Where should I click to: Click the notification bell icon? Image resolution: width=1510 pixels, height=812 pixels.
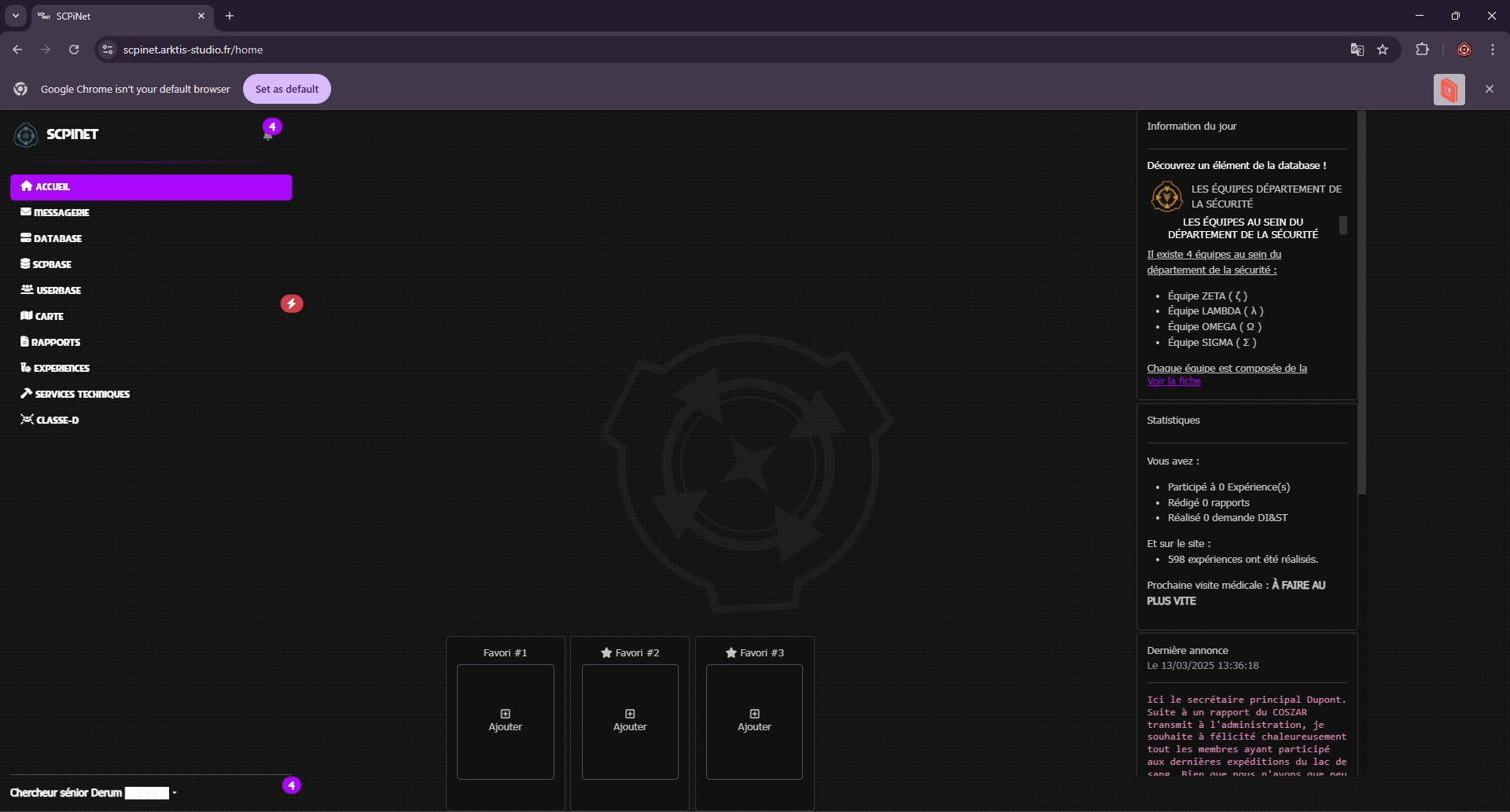(x=268, y=135)
